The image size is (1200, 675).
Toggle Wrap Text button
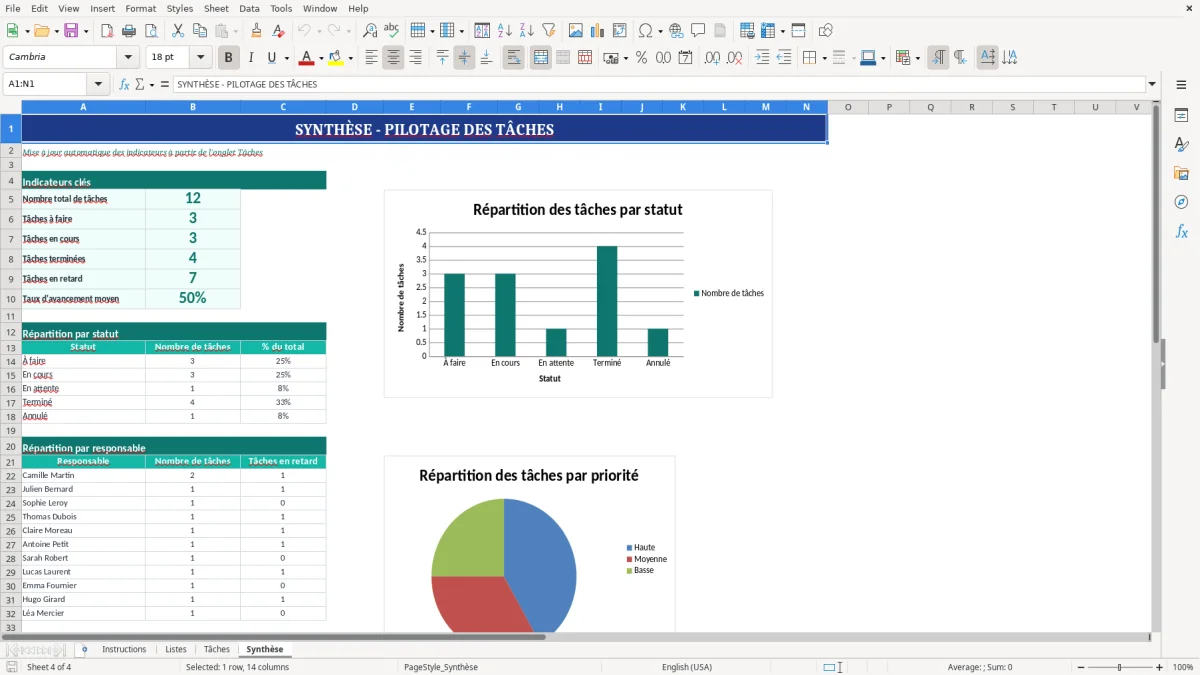514,58
